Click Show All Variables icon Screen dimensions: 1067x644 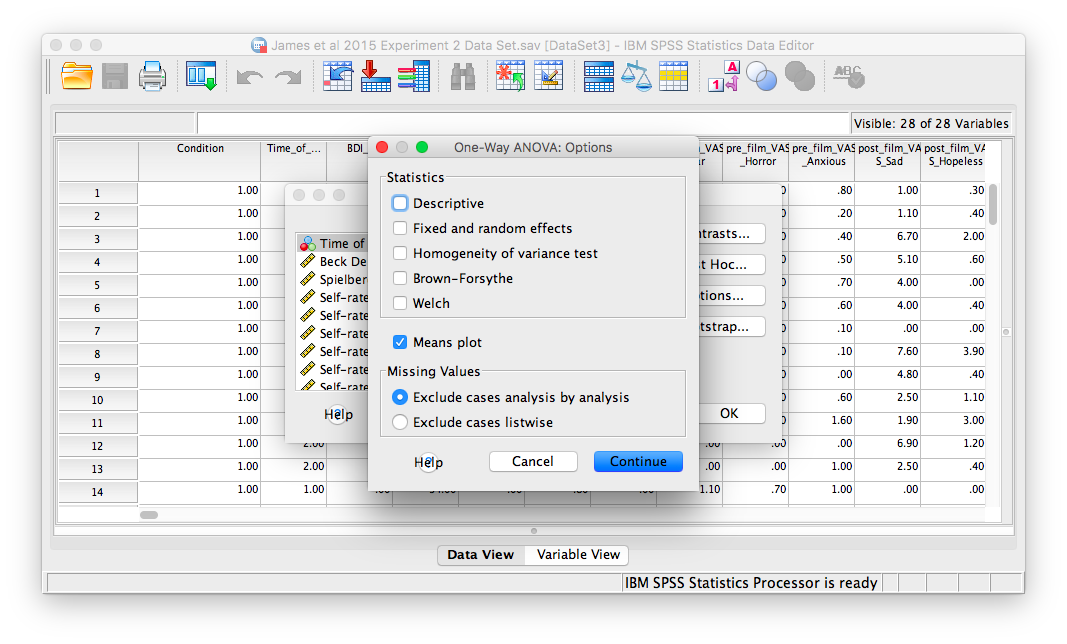(800, 76)
